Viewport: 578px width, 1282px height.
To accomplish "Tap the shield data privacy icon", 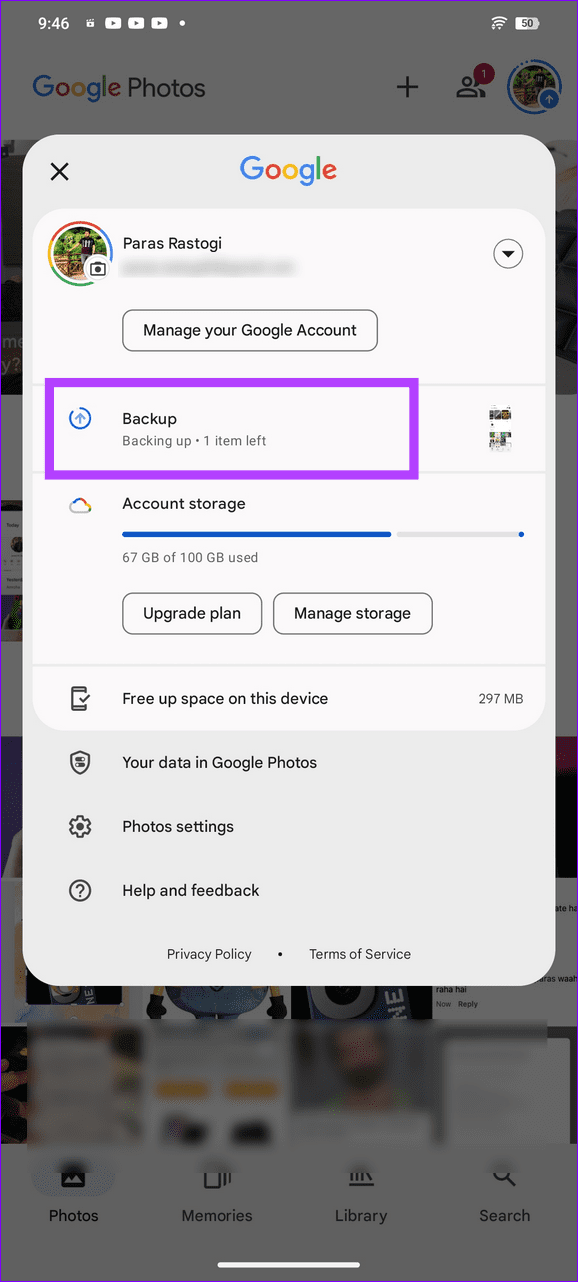I will [80, 763].
